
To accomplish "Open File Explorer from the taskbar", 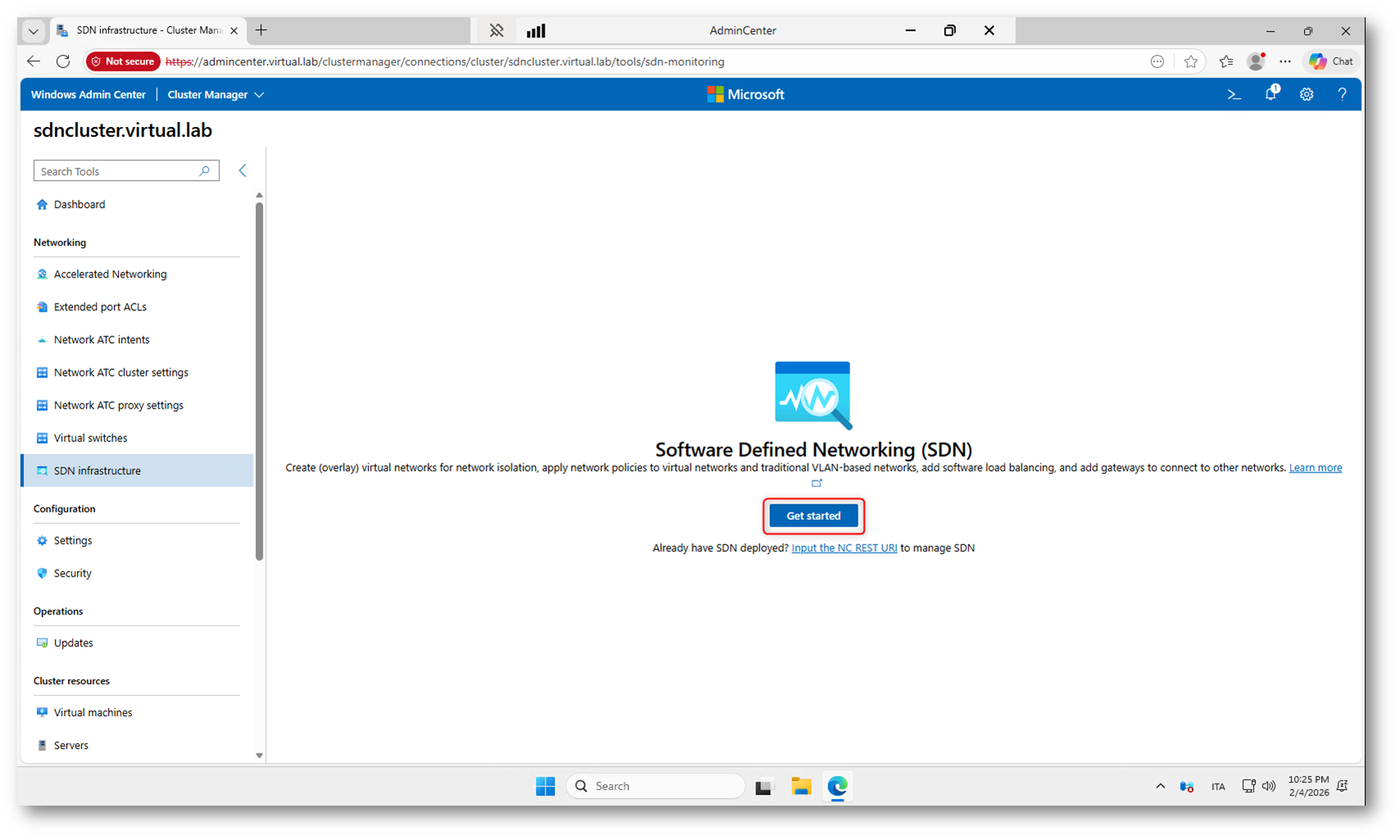I will point(801,786).
